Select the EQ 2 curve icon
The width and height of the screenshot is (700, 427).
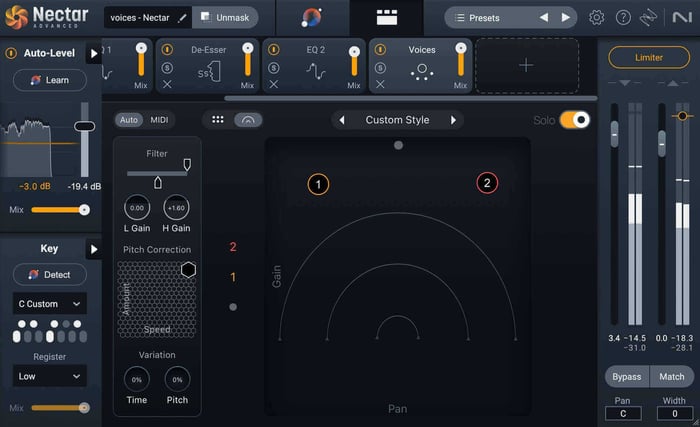pos(316,71)
